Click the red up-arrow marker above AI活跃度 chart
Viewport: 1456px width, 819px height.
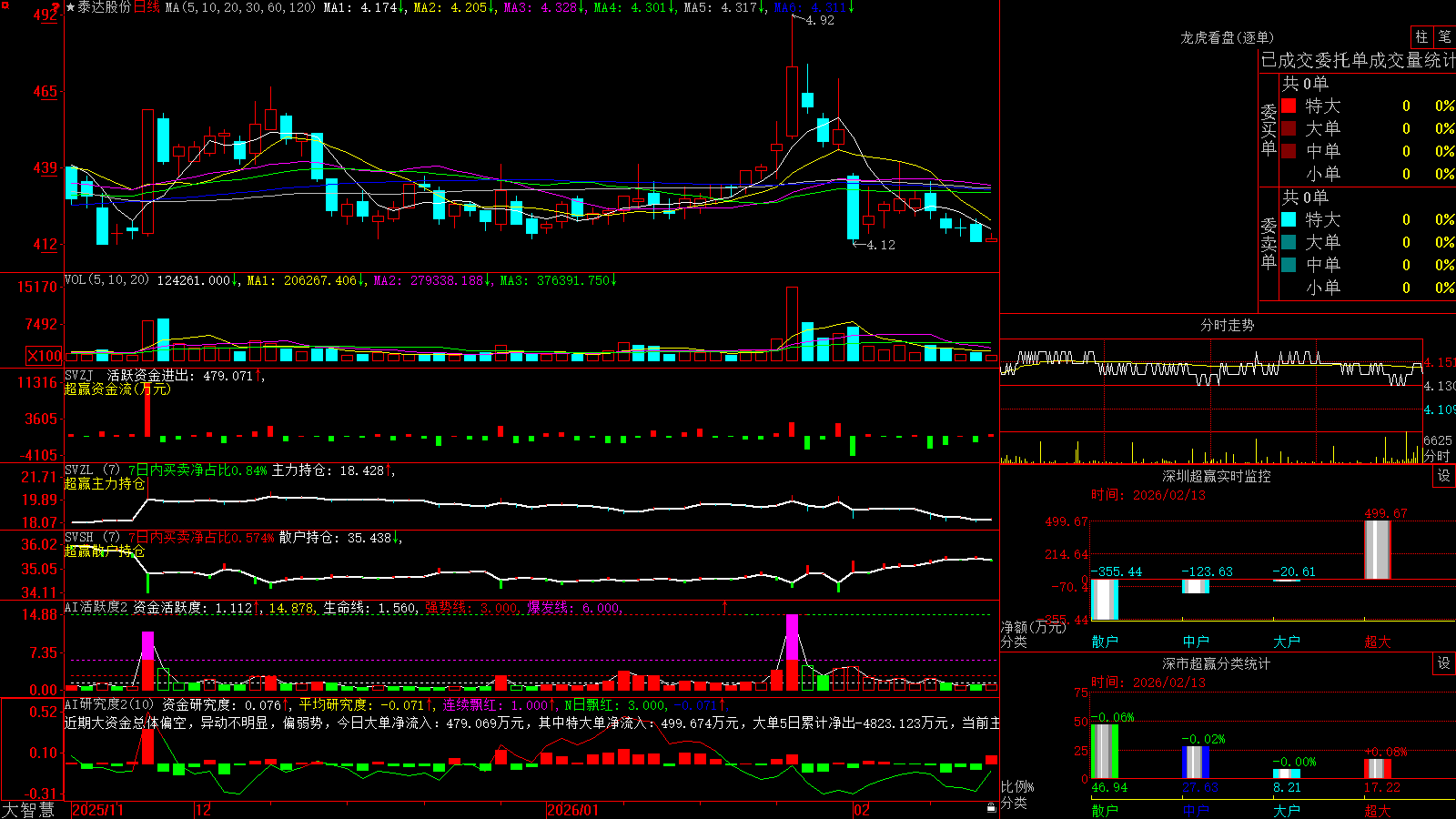(725, 607)
